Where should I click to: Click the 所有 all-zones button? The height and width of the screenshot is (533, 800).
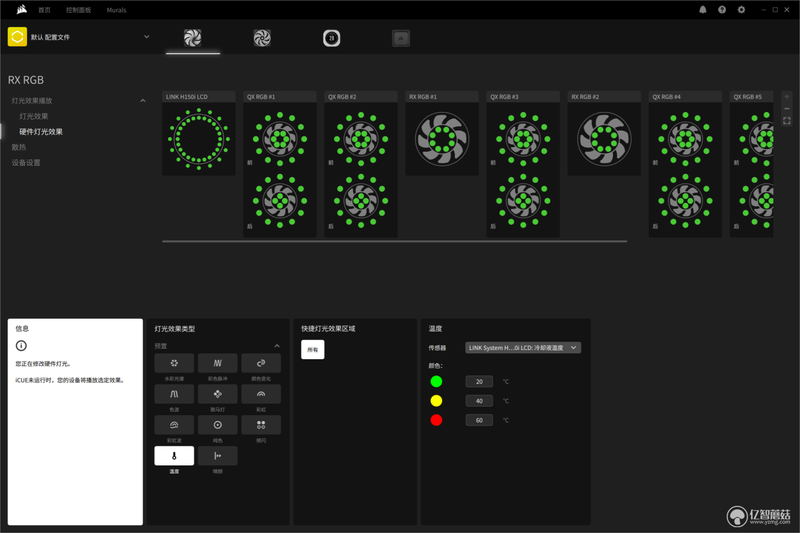[x=313, y=349]
